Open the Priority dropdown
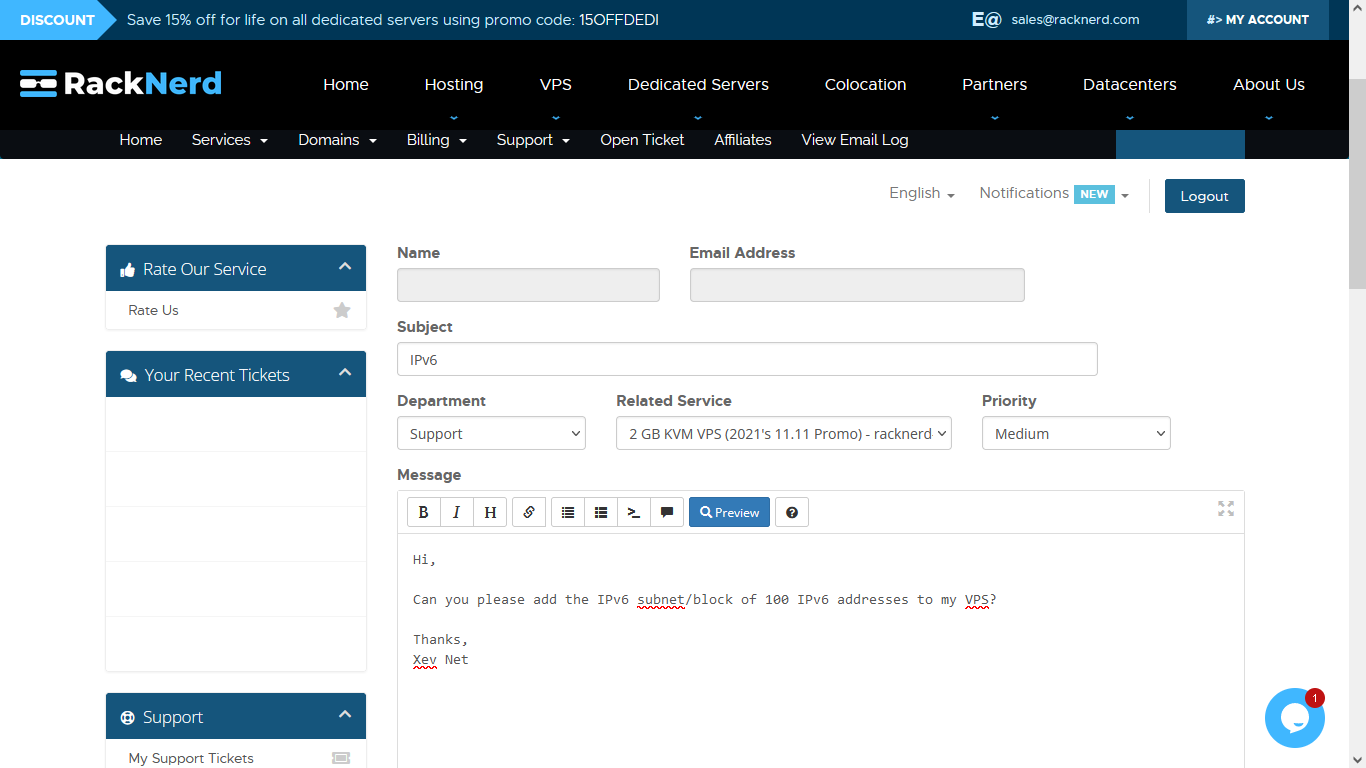This screenshot has height=768, width=1366. [x=1076, y=434]
